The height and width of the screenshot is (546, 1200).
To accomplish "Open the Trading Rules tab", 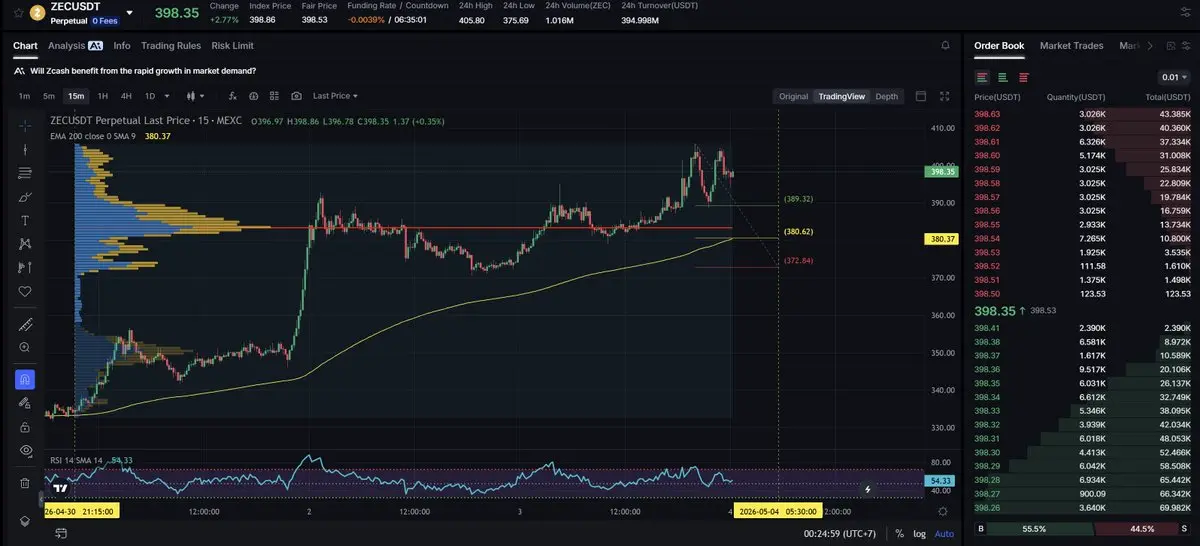I will [171, 46].
